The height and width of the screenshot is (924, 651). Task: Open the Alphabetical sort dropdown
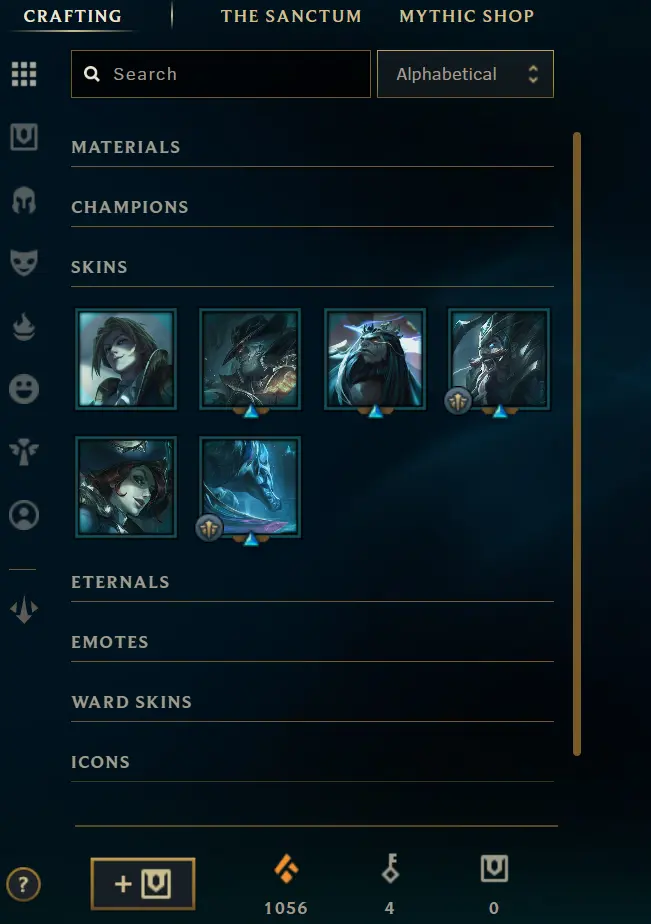point(465,74)
